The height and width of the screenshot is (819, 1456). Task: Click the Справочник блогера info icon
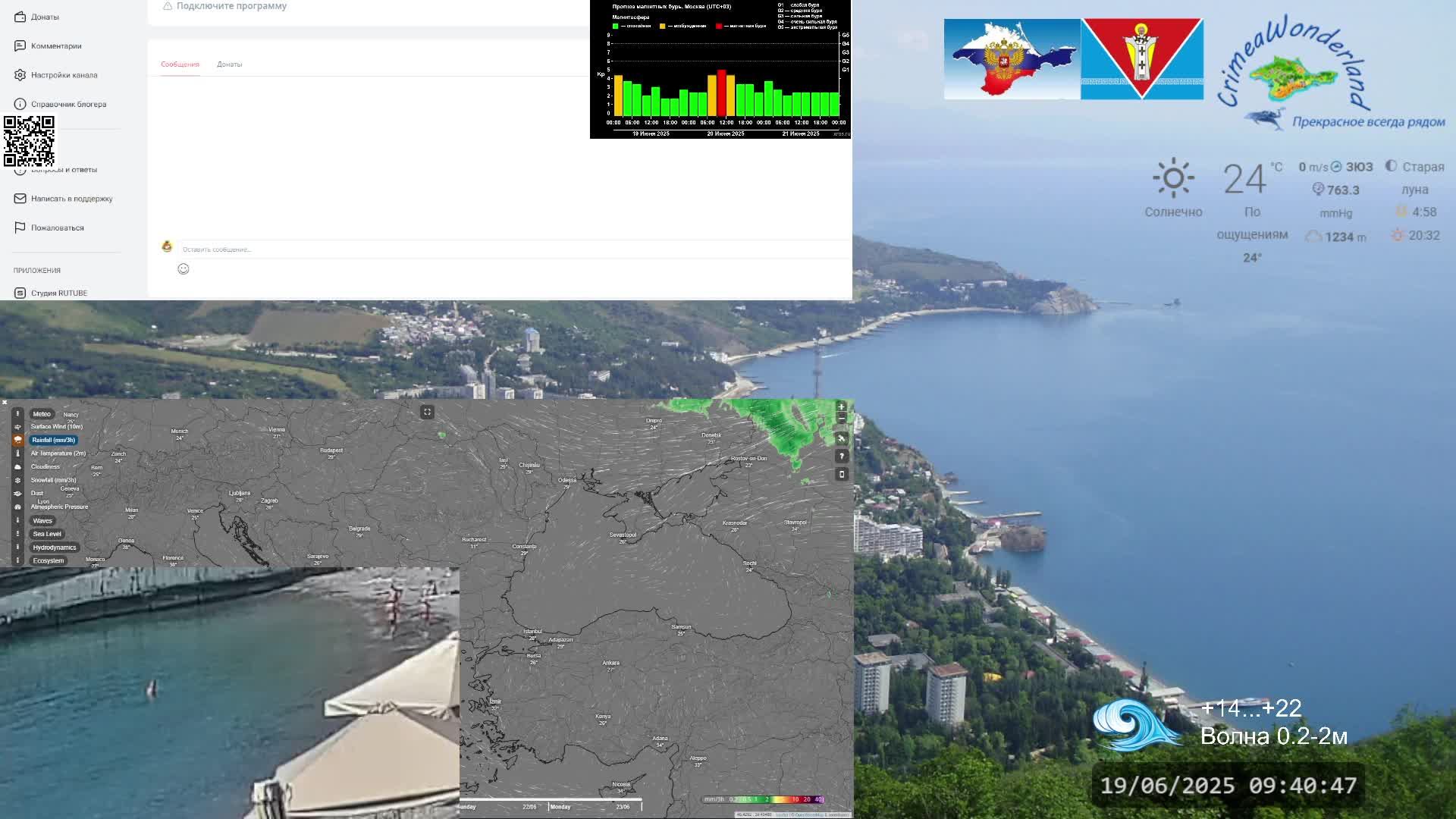pyautogui.click(x=20, y=104)
